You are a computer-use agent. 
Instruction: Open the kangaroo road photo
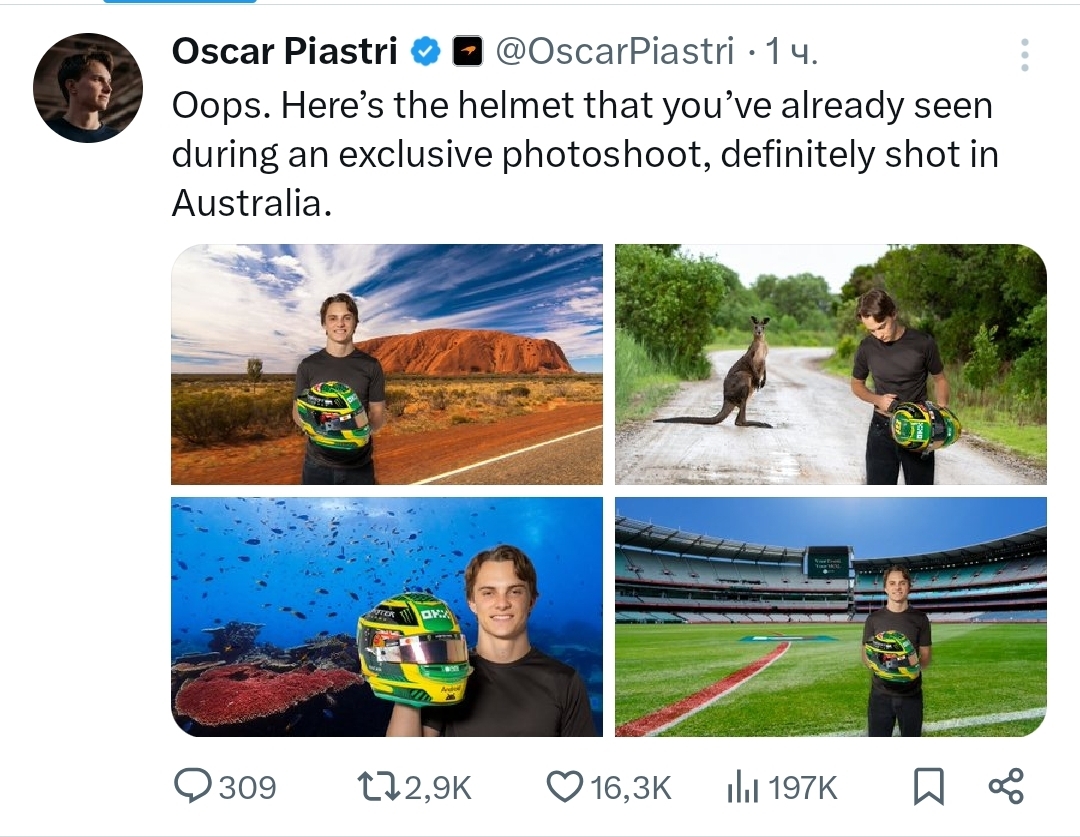coord(830,364)
